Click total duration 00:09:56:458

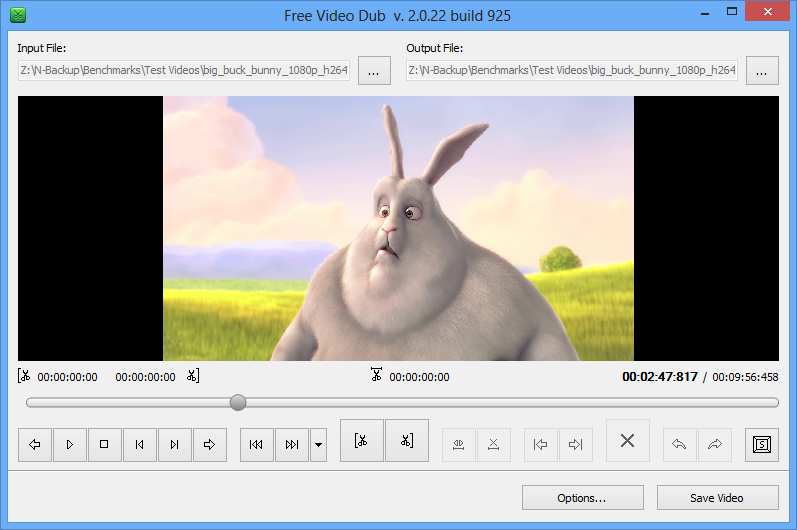[x=745, y=377]
